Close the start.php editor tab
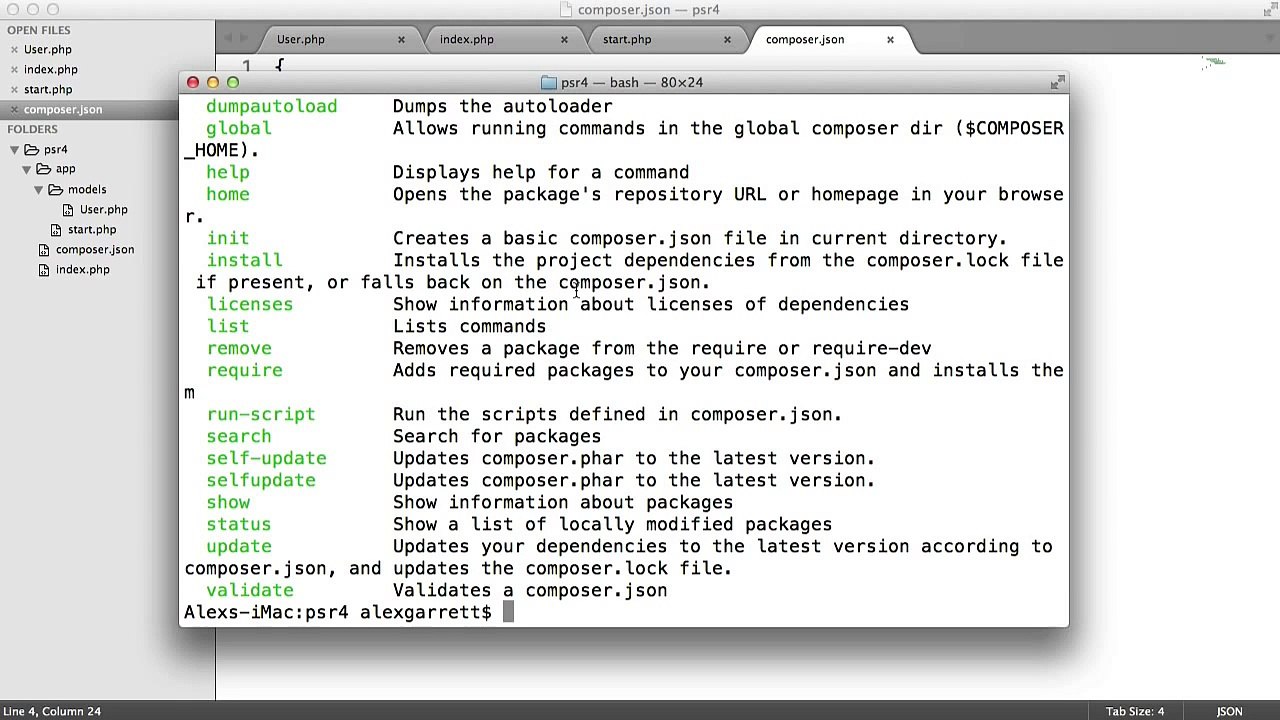 727,39
